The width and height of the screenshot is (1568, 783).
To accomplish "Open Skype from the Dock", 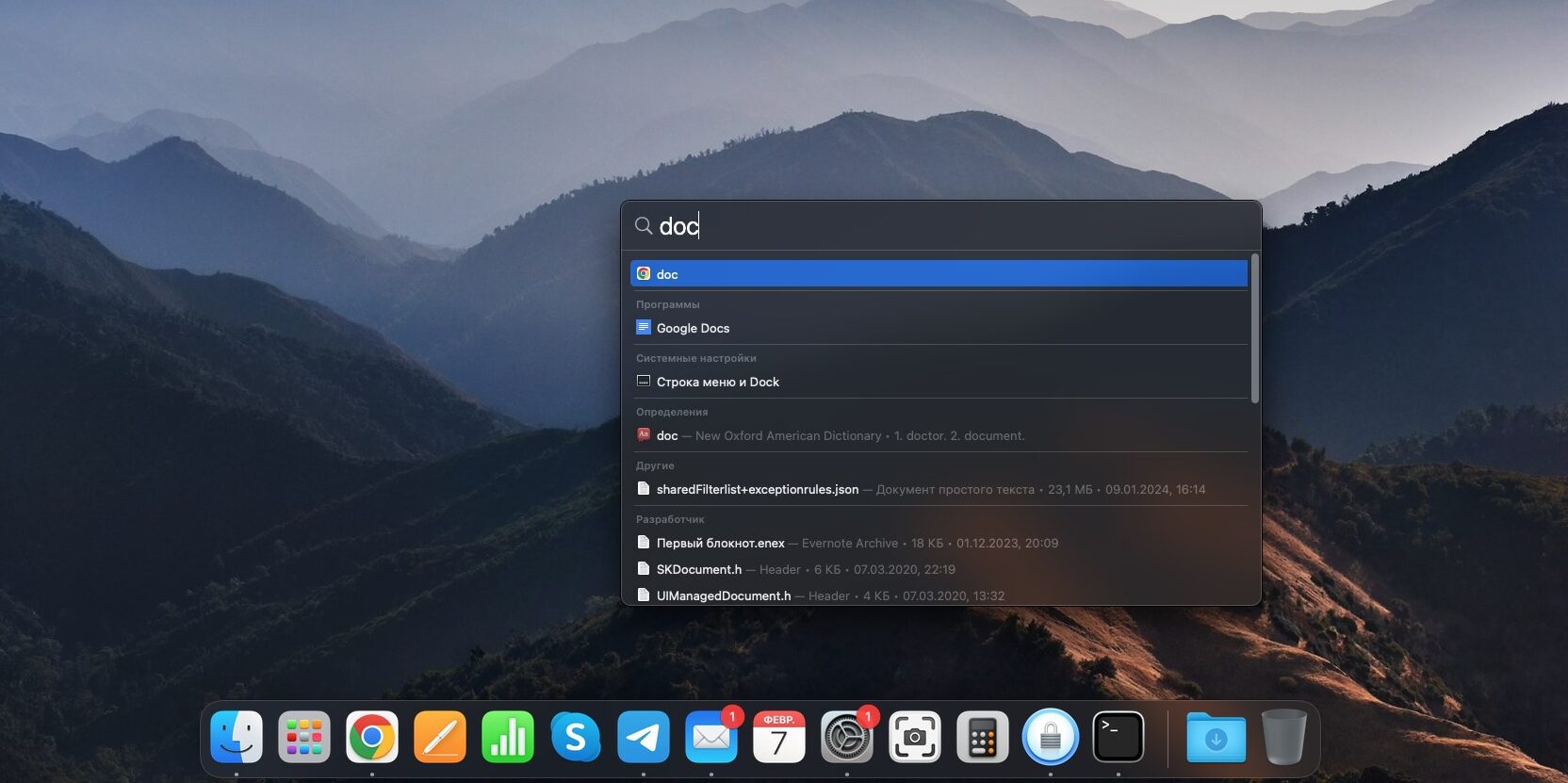I will [x=576, y=737].
